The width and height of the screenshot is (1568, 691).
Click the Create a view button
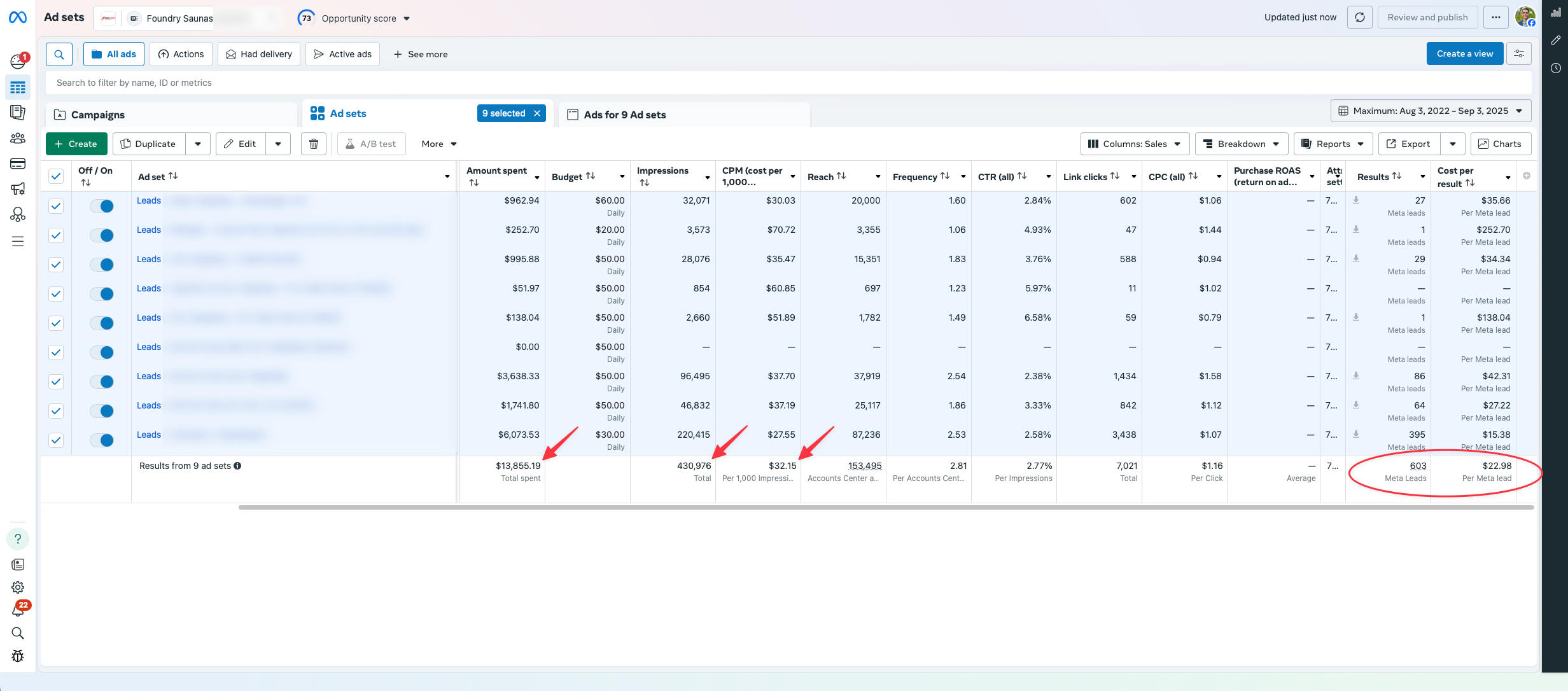(1464, 54)
